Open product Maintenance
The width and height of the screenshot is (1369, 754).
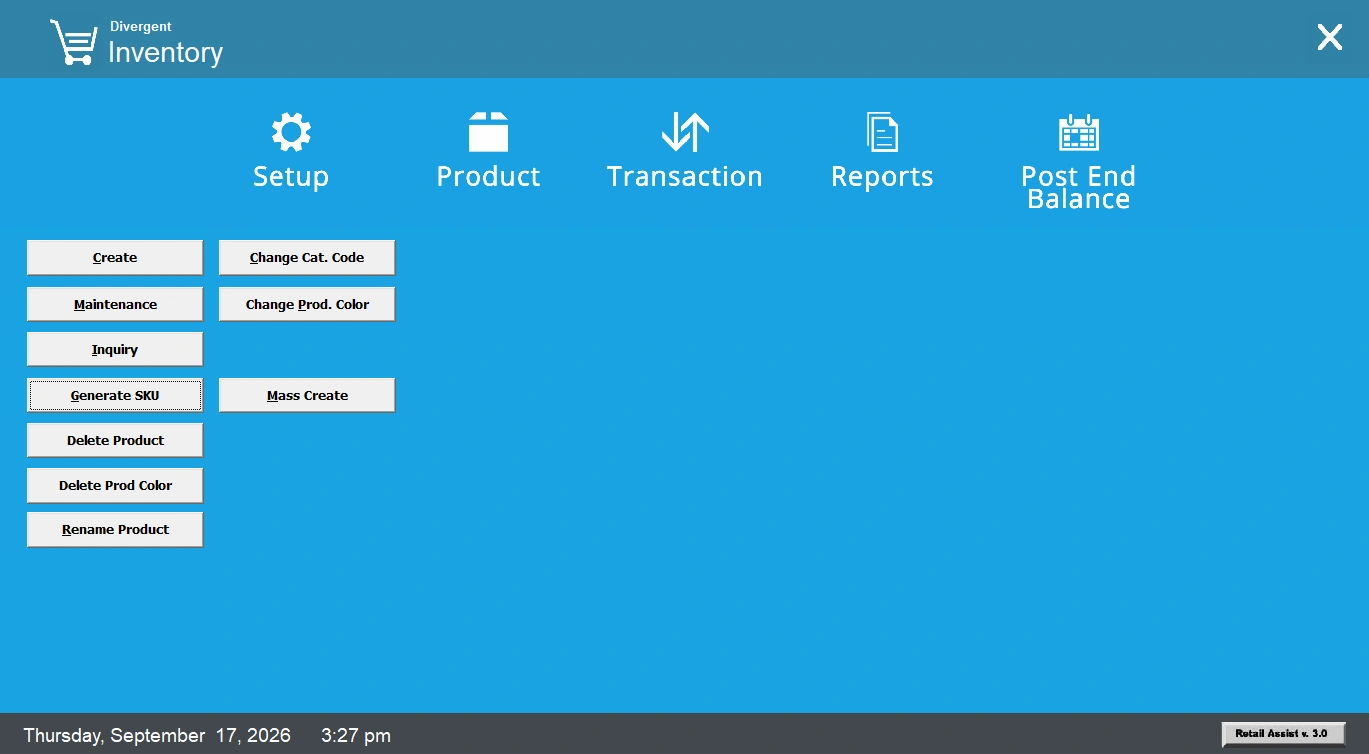tap(115, 304)
